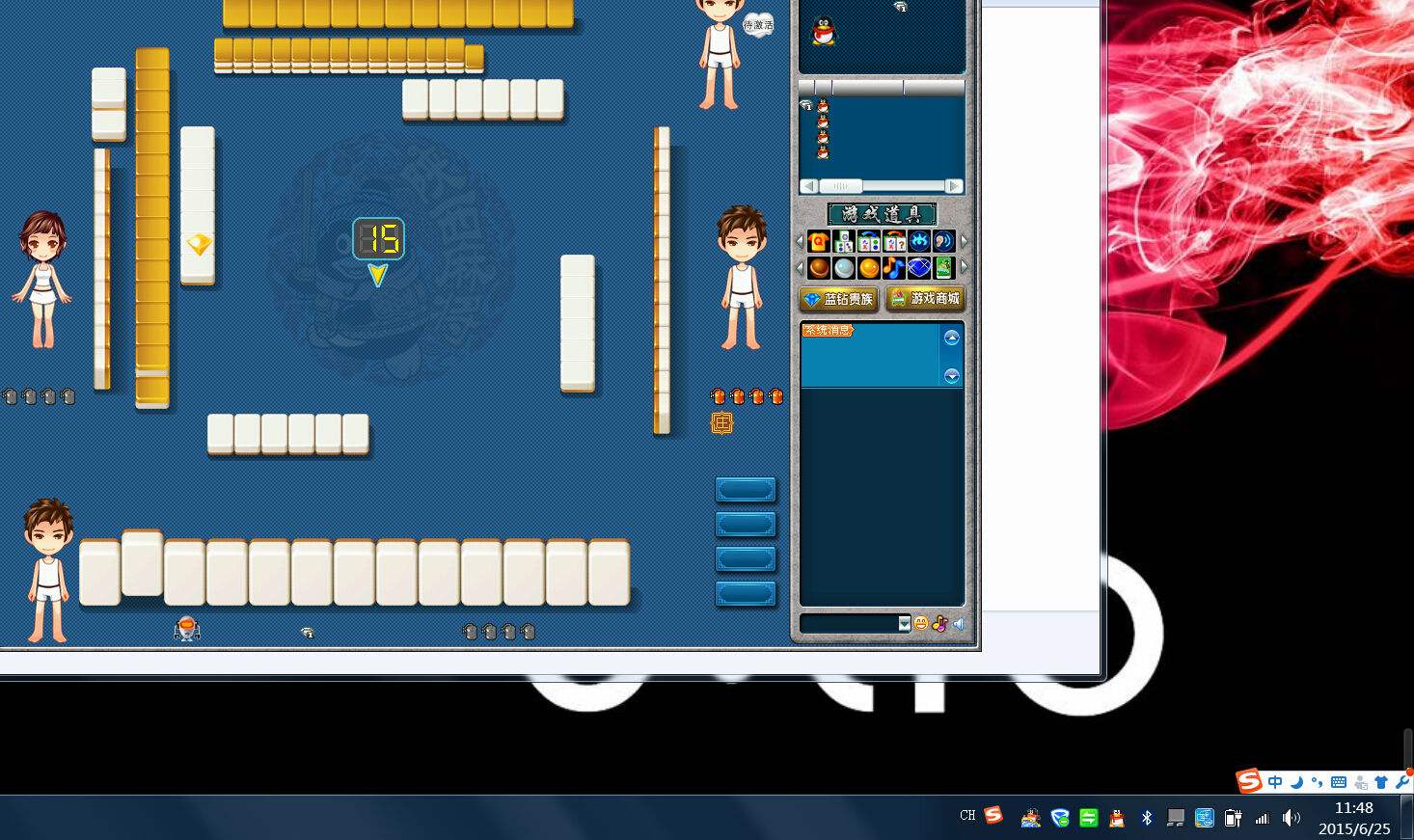
Task: Page the second item row right
Action: [x=964, y=267]
